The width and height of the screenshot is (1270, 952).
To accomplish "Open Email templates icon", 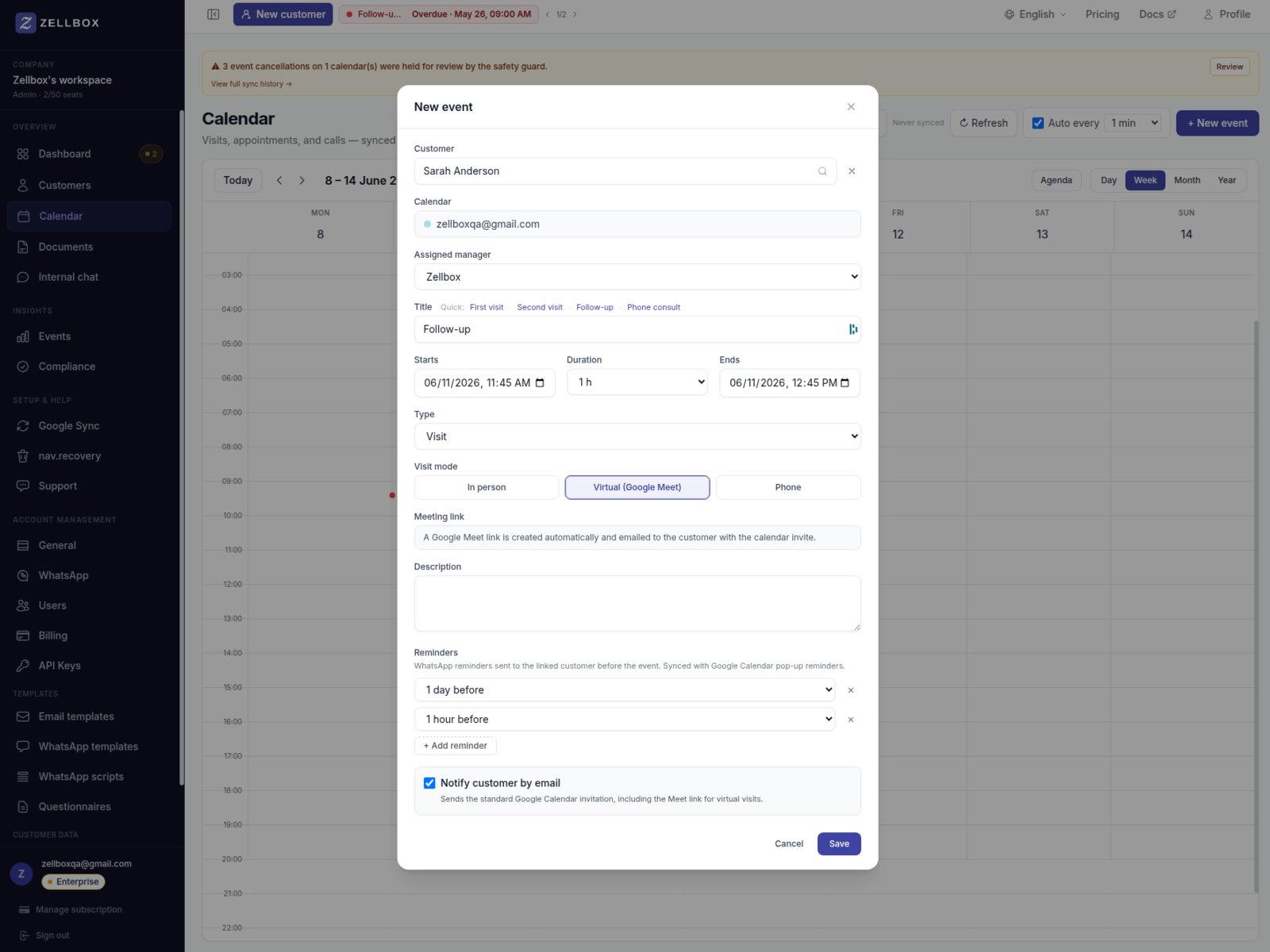I will tap(23, 716).
